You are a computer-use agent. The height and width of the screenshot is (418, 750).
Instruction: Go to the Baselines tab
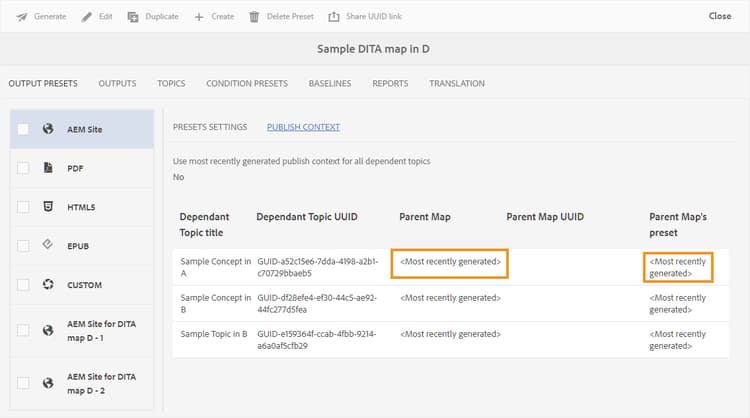click(330, 83)
